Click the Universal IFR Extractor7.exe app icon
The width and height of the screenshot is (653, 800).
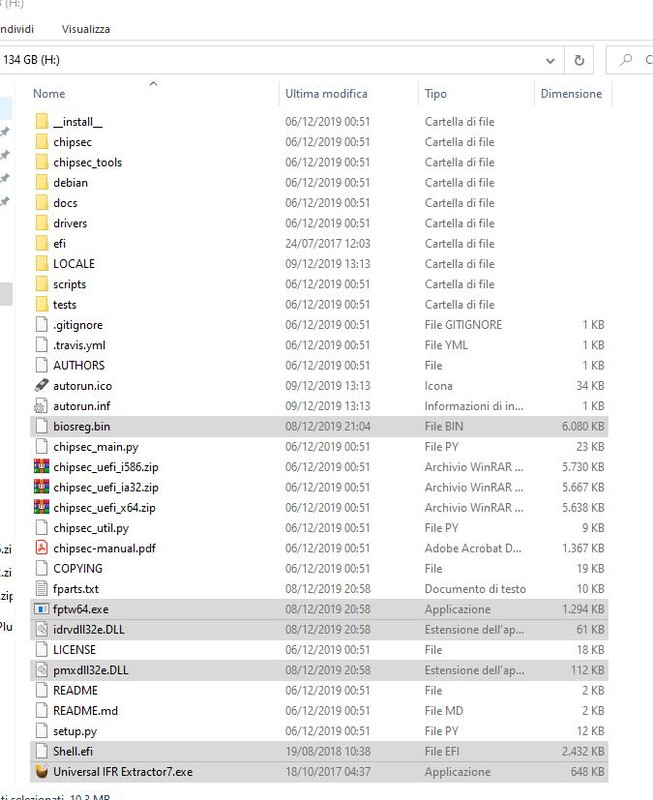click(x=41, y=771)
